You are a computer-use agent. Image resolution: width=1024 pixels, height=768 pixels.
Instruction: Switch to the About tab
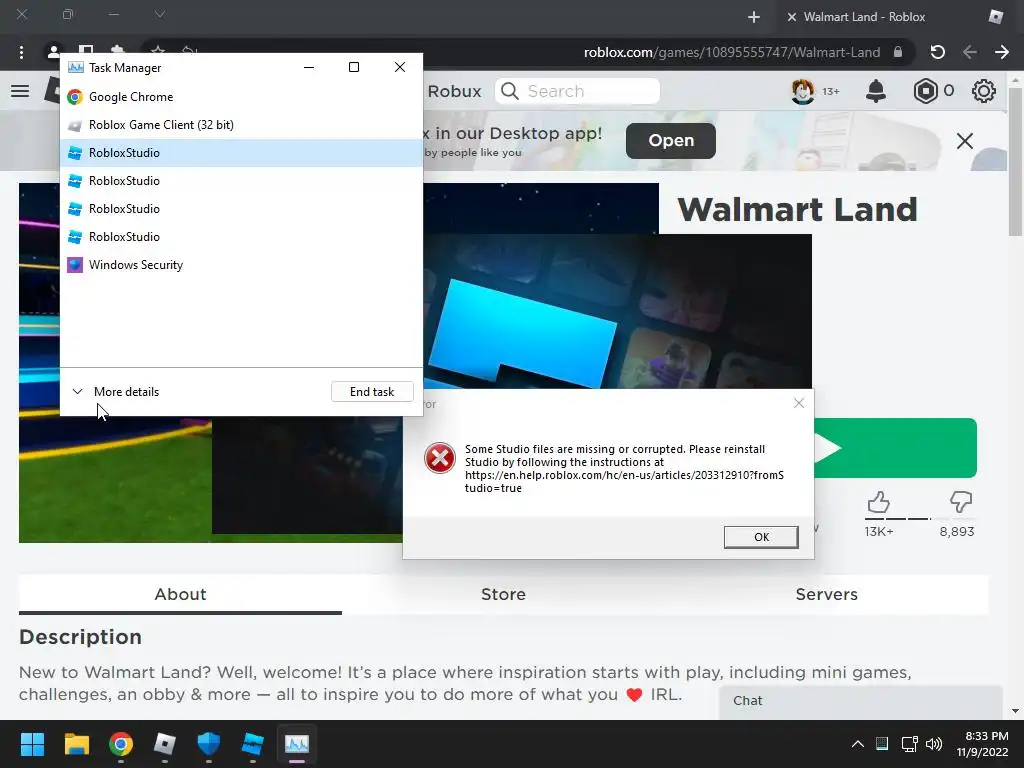(180, 595)
